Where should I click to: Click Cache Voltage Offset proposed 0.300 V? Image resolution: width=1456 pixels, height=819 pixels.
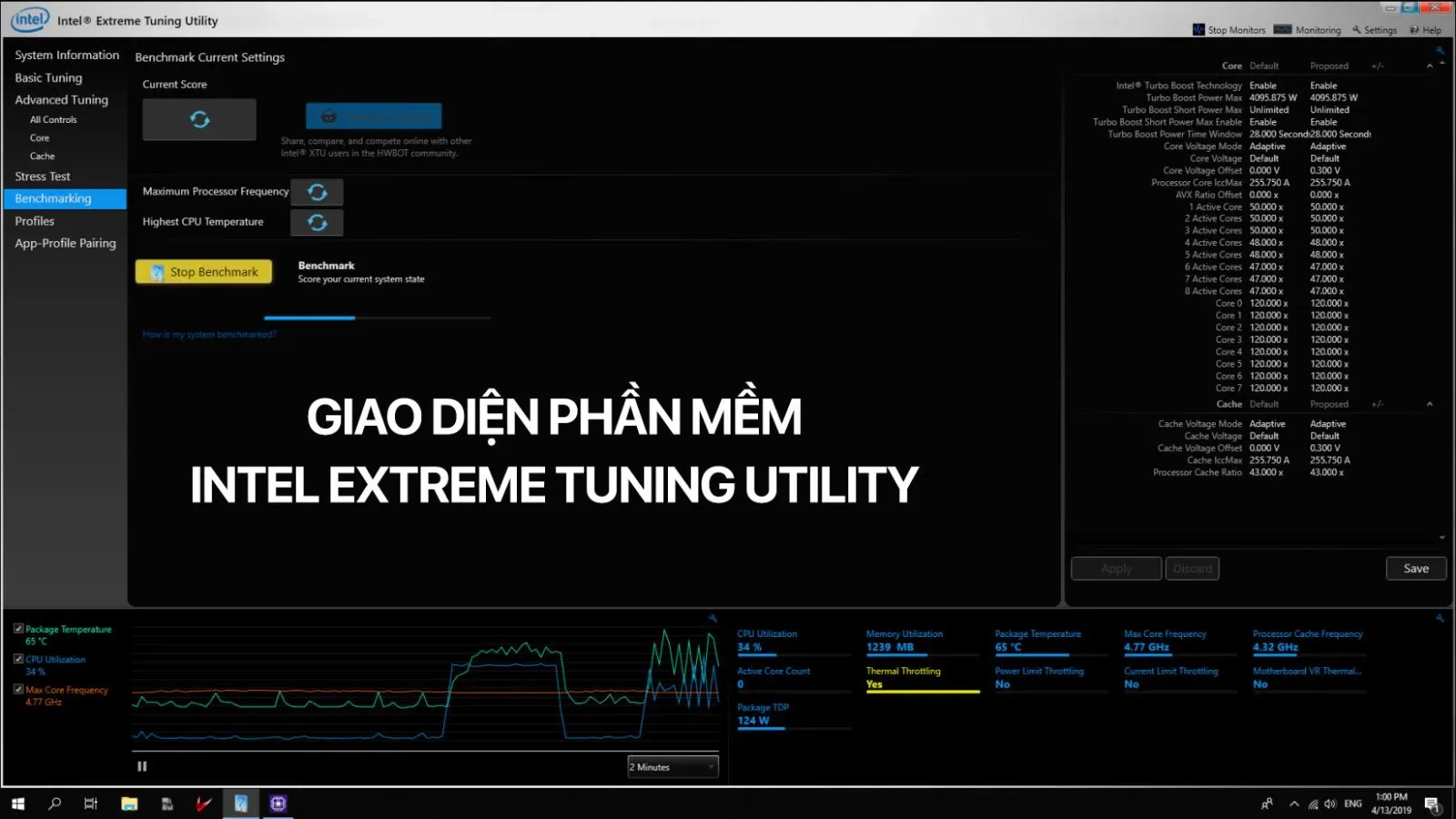point(1325,448)
